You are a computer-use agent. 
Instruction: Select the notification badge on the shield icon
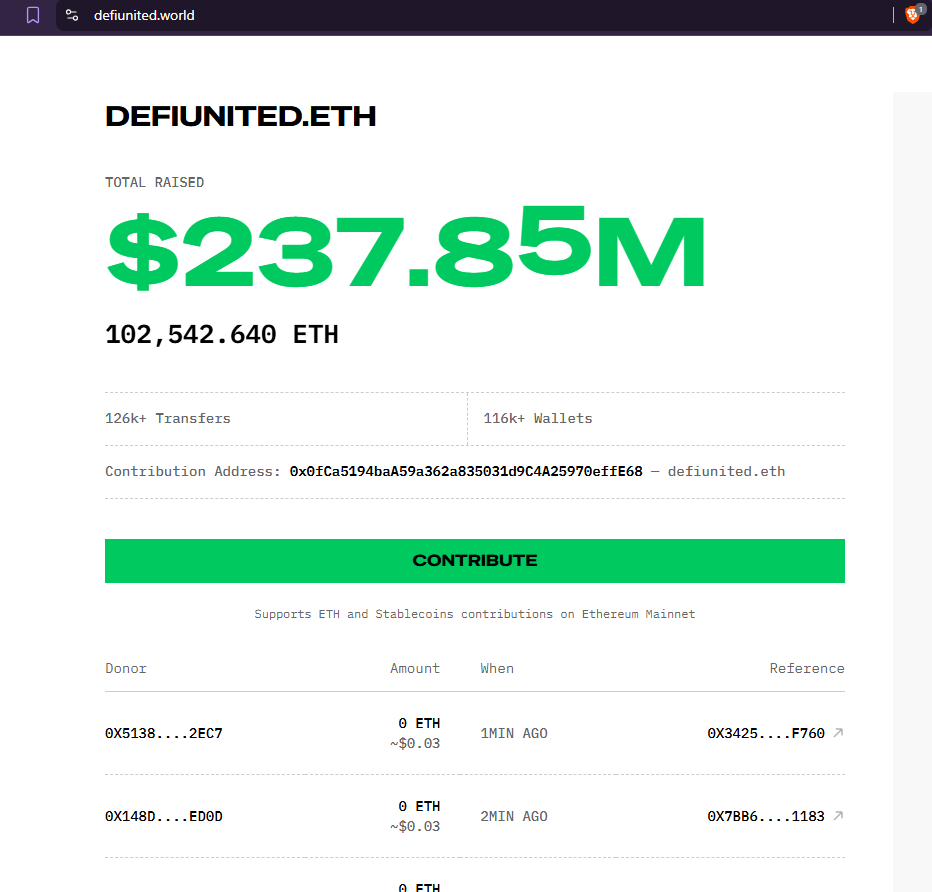[921, 8]
